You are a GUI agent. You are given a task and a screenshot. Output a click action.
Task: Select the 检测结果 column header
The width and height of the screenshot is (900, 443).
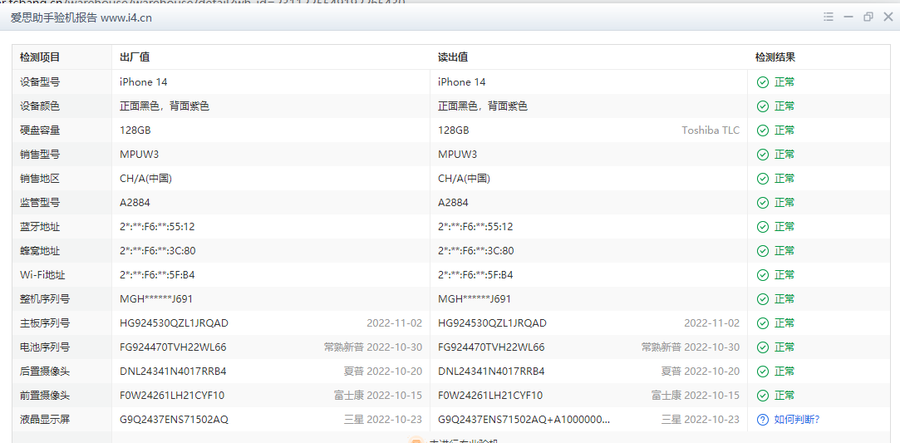pyautogui.click(x=775, y=57)
